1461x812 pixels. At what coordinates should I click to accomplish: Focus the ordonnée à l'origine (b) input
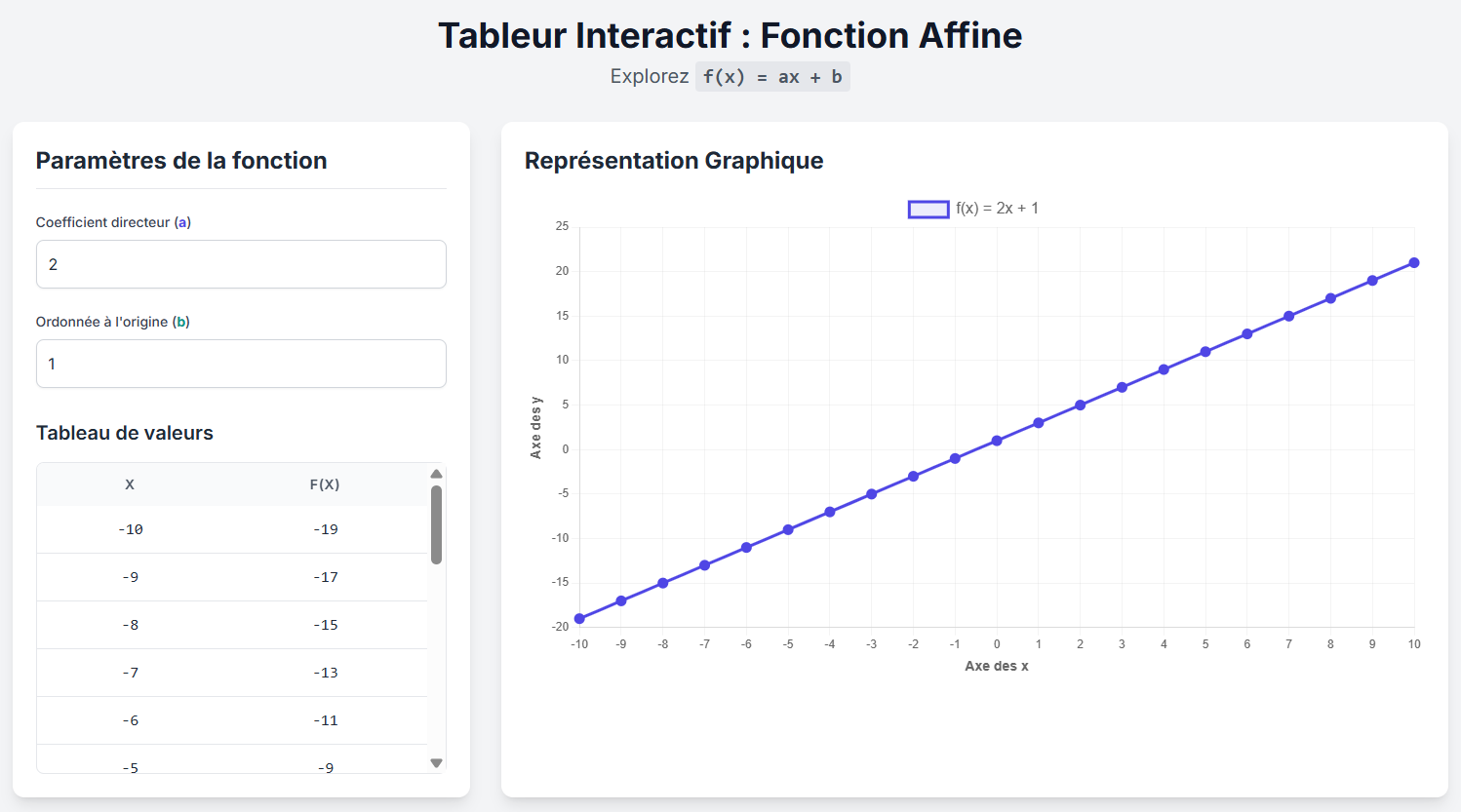[x=241, y=364]
